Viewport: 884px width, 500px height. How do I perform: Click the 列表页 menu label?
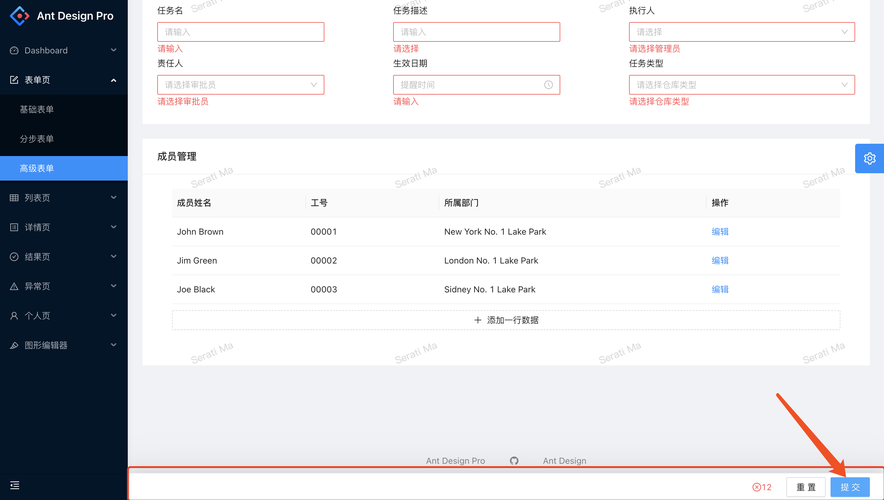(x=37, y=198)
